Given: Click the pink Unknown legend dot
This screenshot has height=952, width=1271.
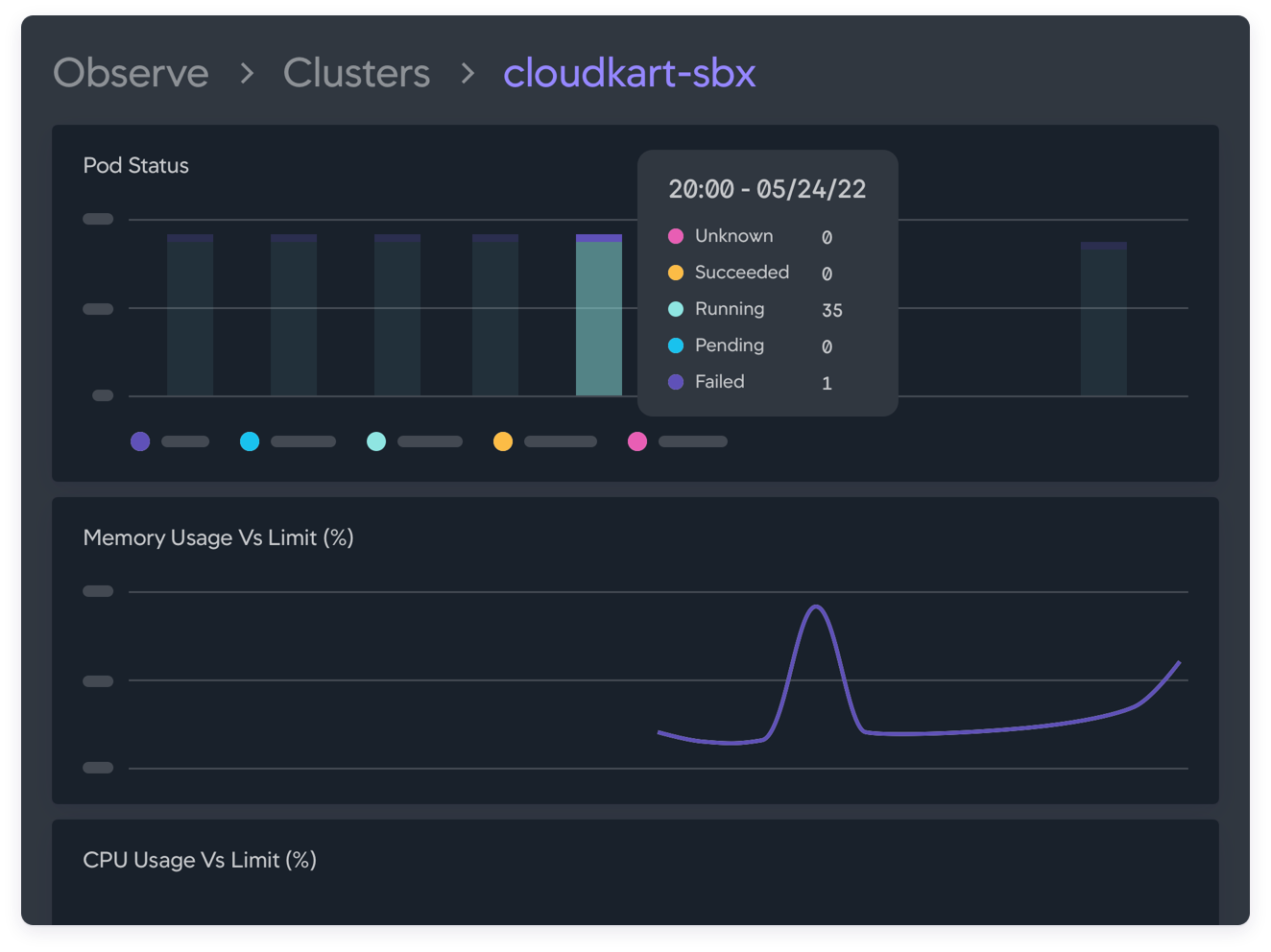Looking at the screenshot, I should [637, 441].
